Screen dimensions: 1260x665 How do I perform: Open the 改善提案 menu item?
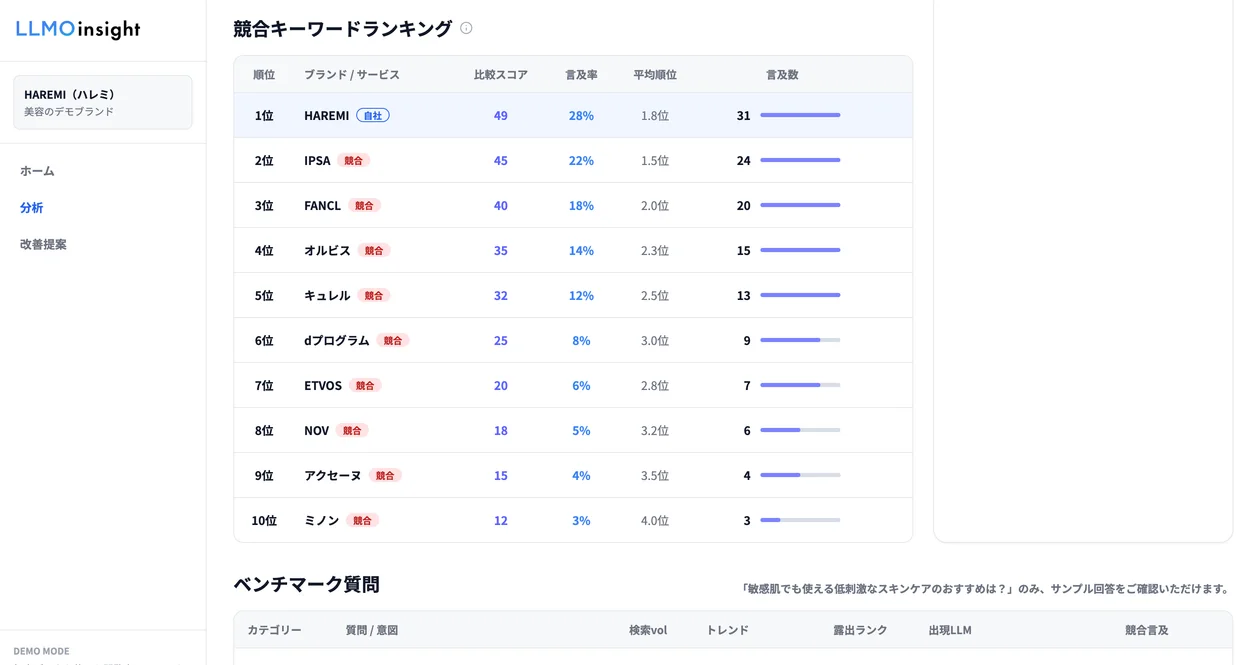(x=43, y=244)
